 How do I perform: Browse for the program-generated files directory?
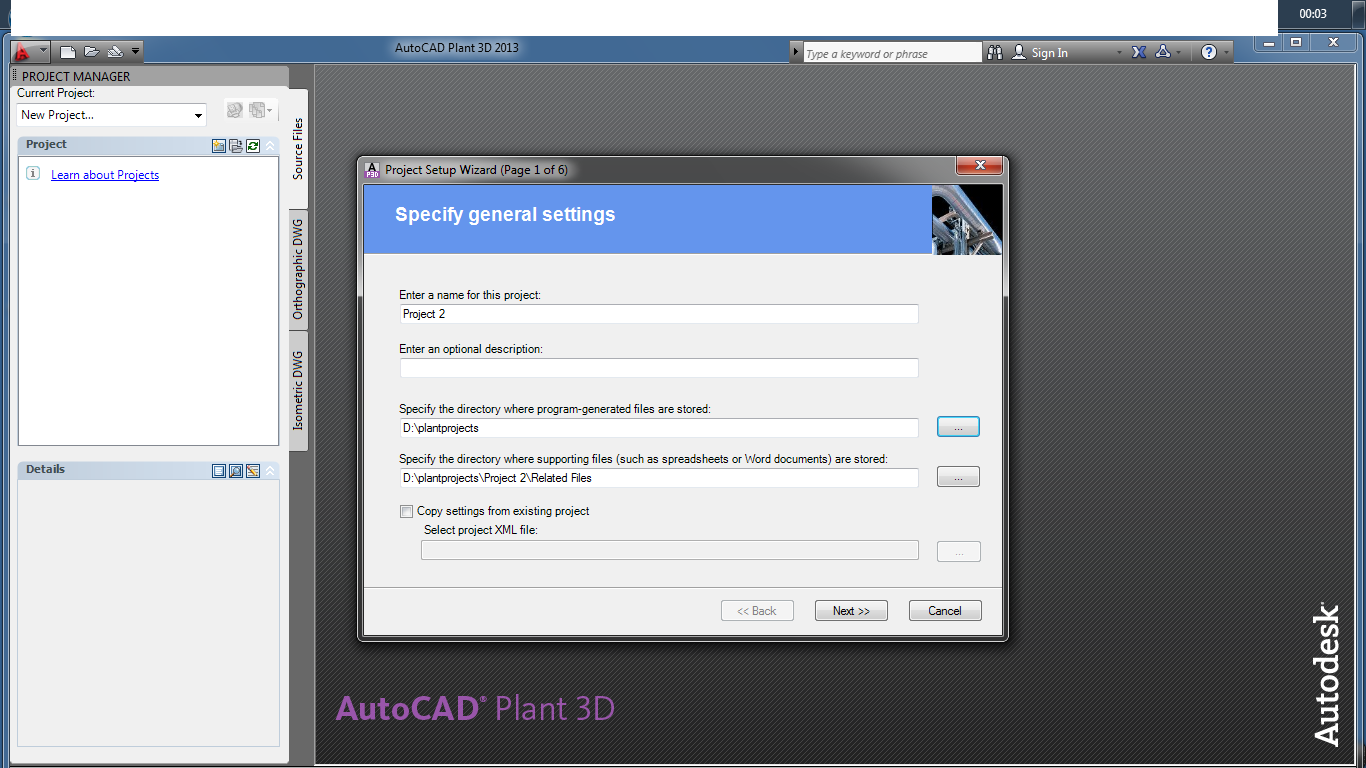click(958, 427)
